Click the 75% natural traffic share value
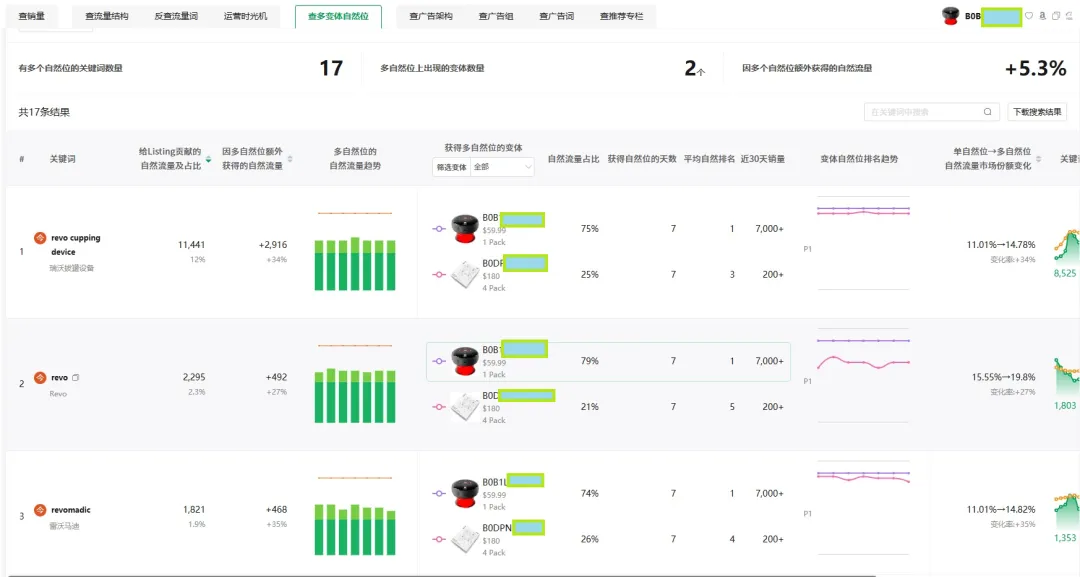The width and height of the screenshot is (1080, 577). click(590, 229)
